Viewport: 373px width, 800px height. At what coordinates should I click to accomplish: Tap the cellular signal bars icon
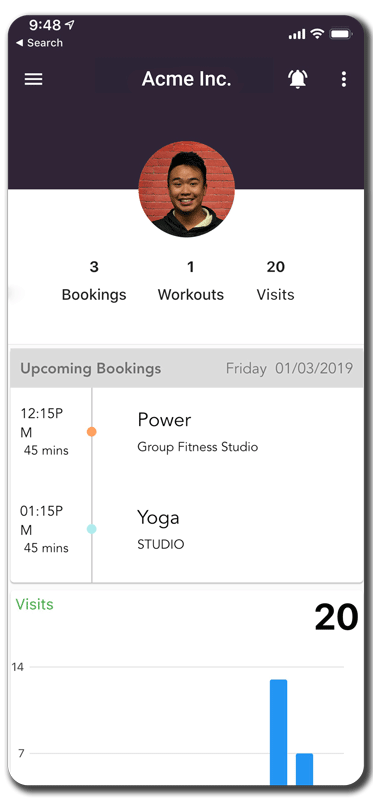pos(296,35)
